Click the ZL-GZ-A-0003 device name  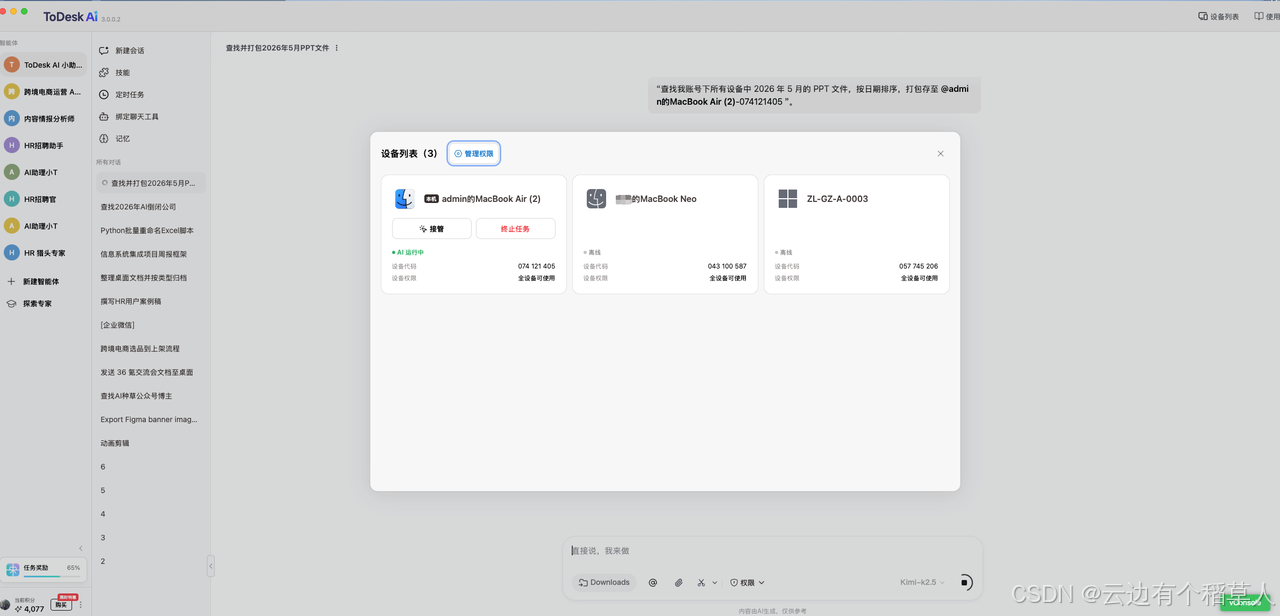[837, 199]
